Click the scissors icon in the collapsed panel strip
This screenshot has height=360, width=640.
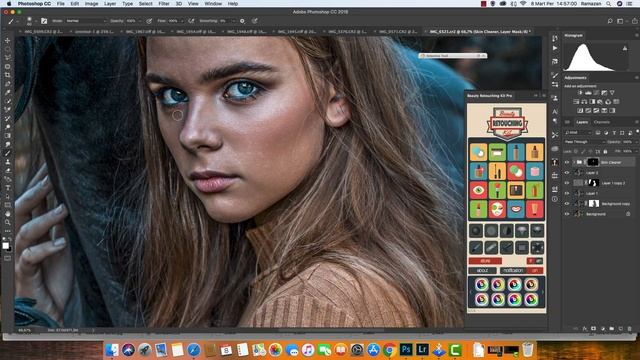point(555,135)
